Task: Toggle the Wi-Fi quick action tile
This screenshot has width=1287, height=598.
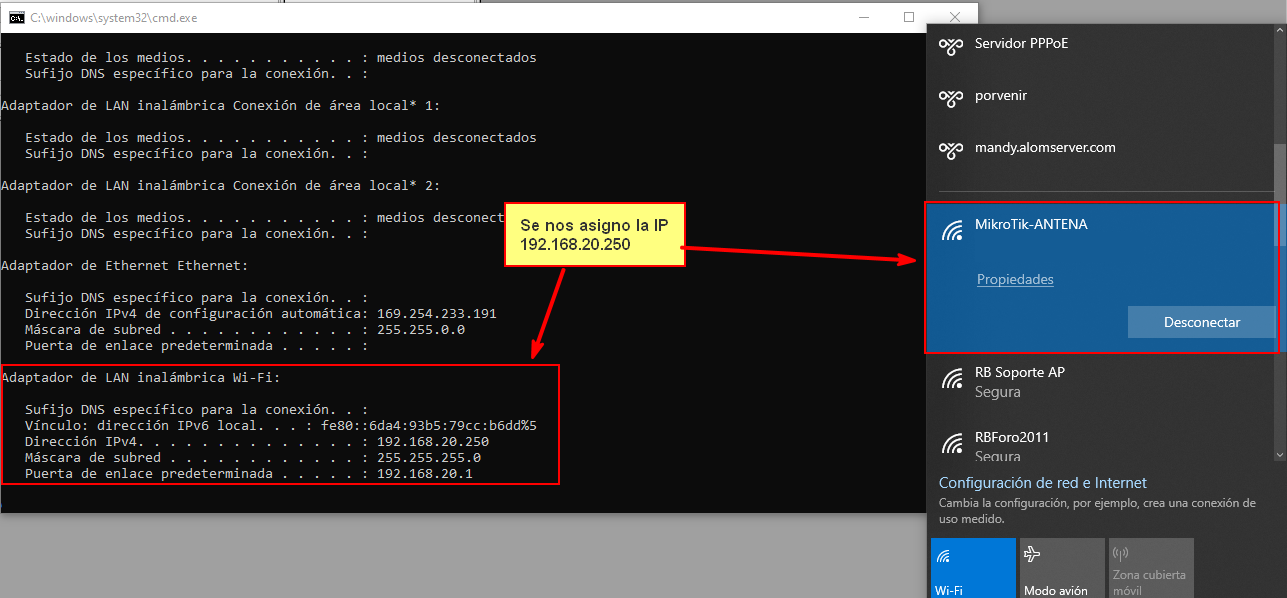Action: coord(972,568)
